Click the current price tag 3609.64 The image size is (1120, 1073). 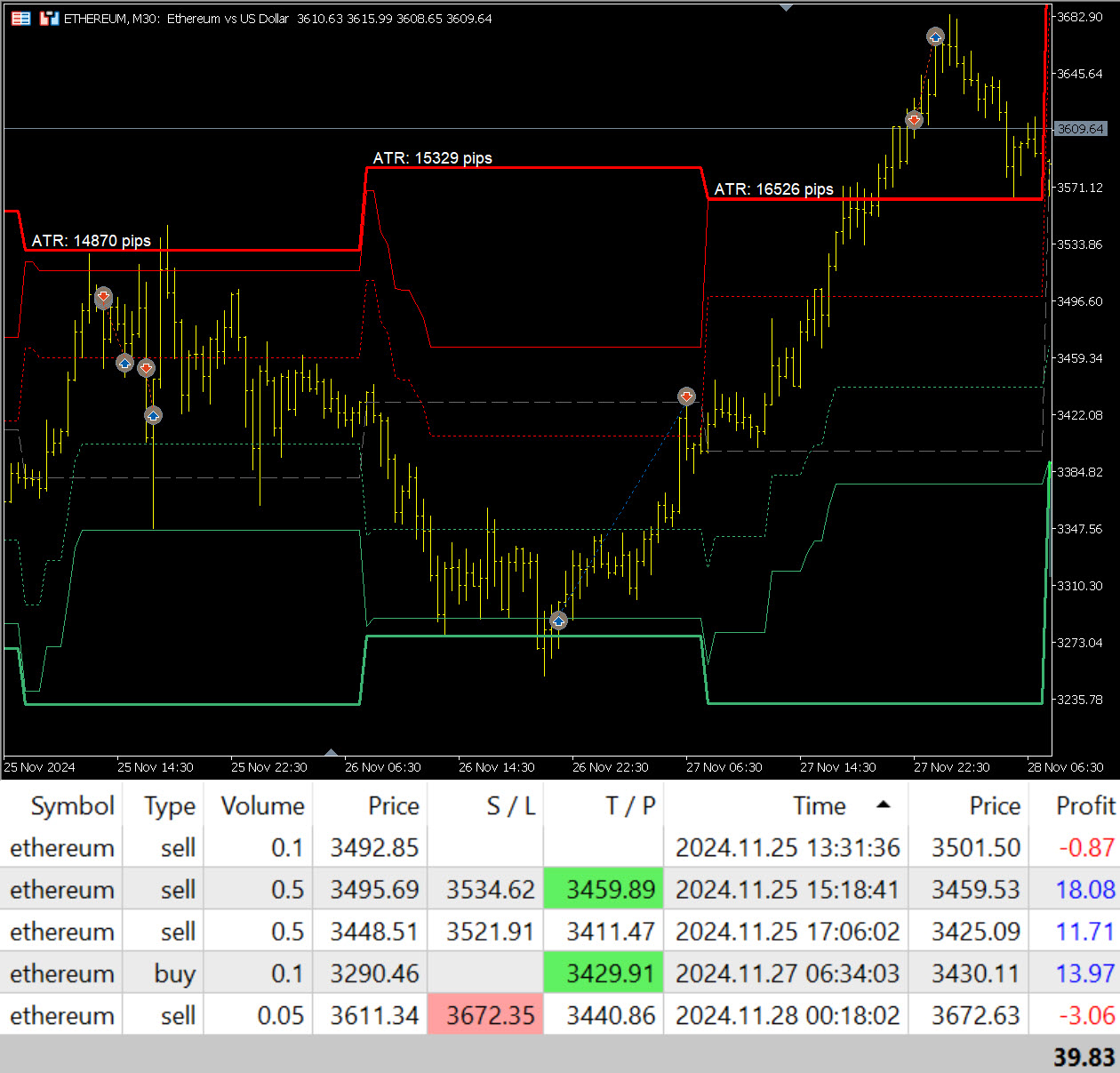click(1080, 129)
